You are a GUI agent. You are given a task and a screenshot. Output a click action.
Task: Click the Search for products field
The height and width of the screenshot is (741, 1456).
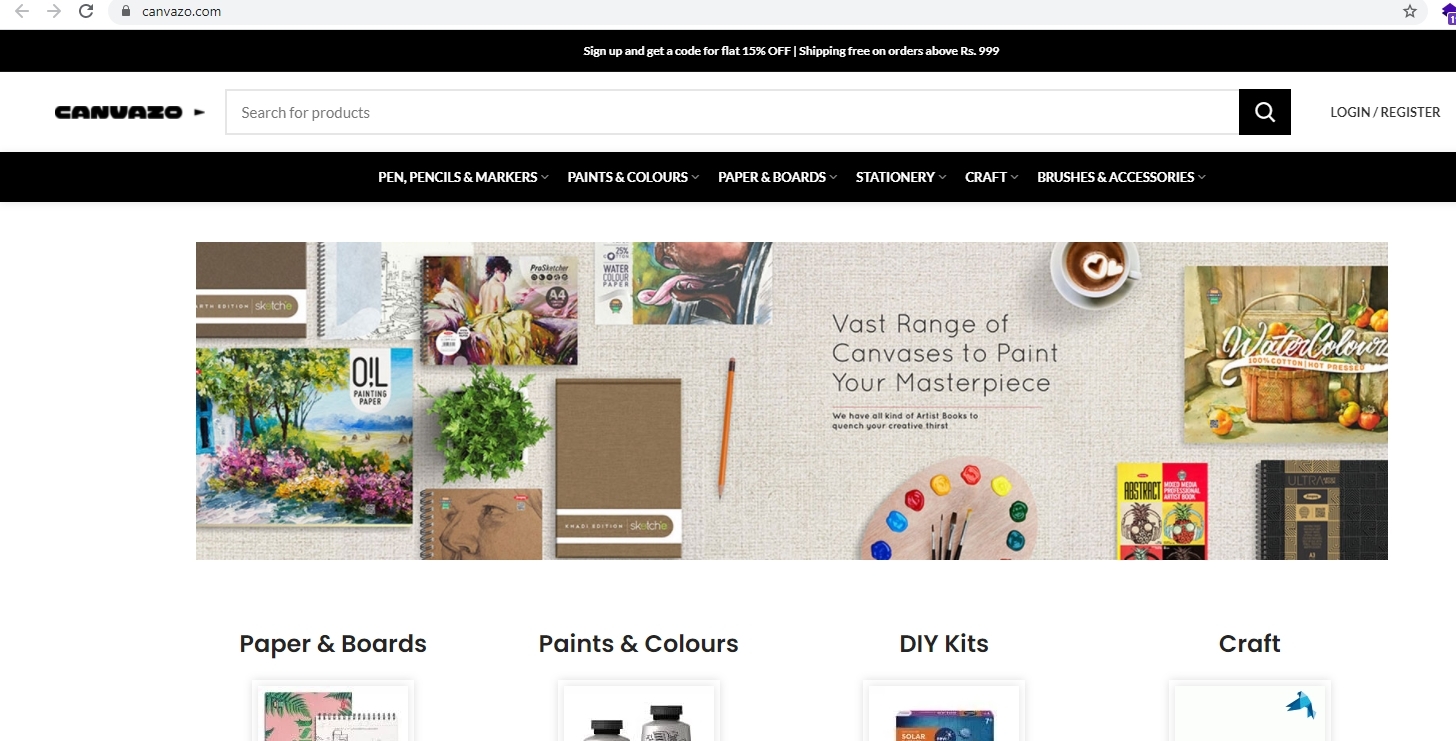click(732, 112)
